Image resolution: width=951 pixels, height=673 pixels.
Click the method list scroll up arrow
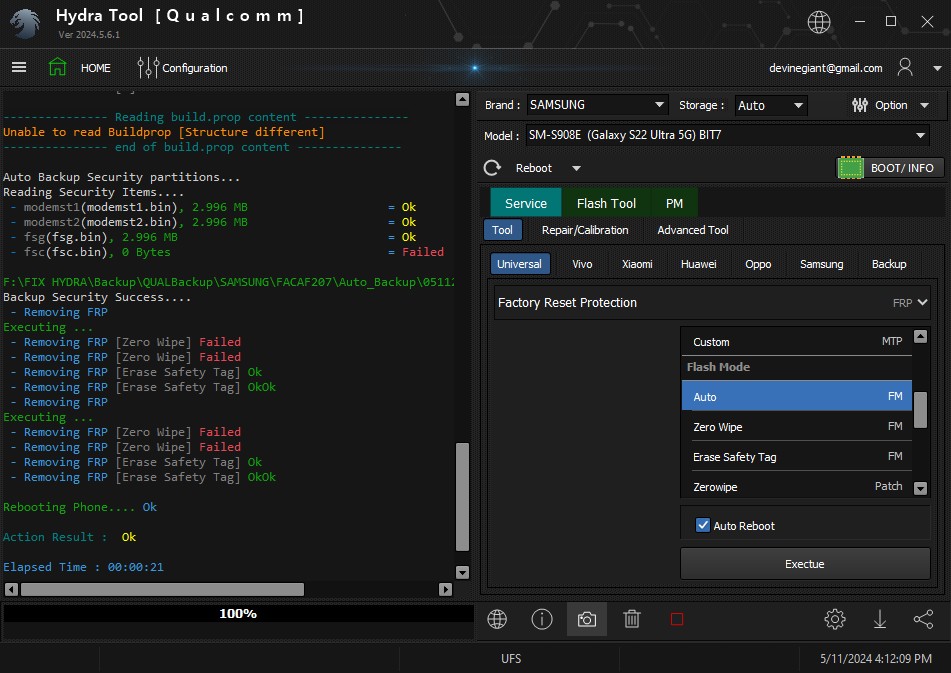coord(920,336)
